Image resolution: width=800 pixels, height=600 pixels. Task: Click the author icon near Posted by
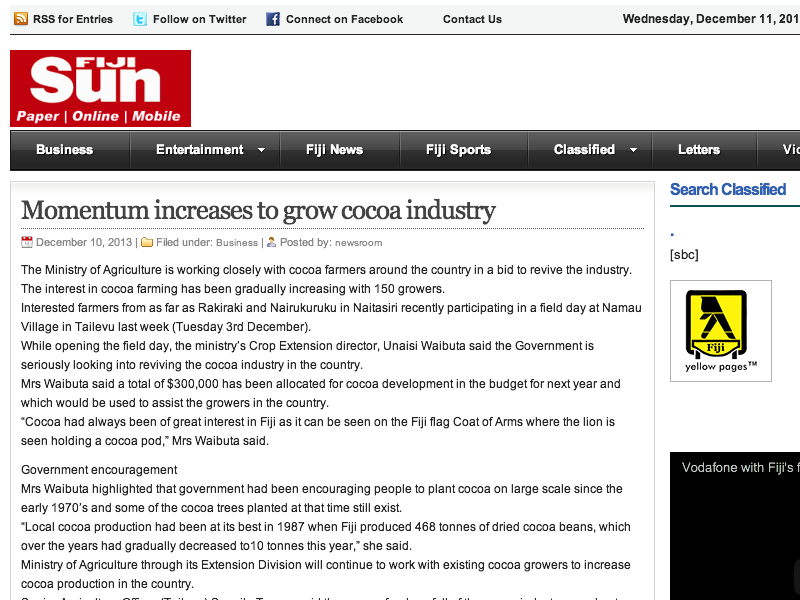click(x=271, y=242)
